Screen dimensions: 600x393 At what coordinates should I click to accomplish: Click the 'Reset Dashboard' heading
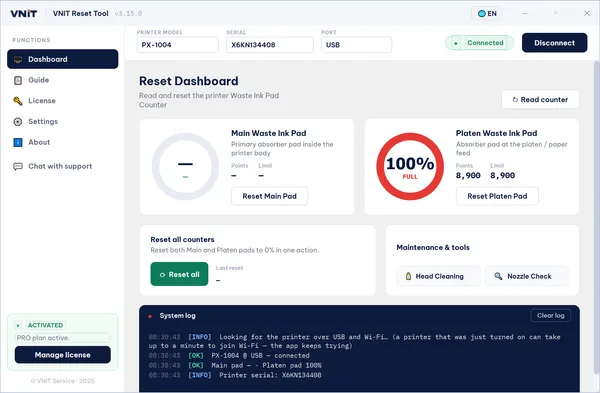click(x=189, y=81)
